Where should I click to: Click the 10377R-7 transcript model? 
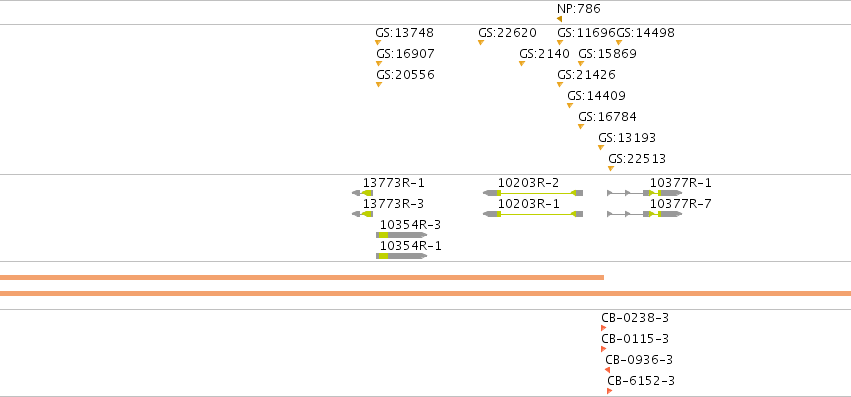pyautogui.click(x=645, y=214)
